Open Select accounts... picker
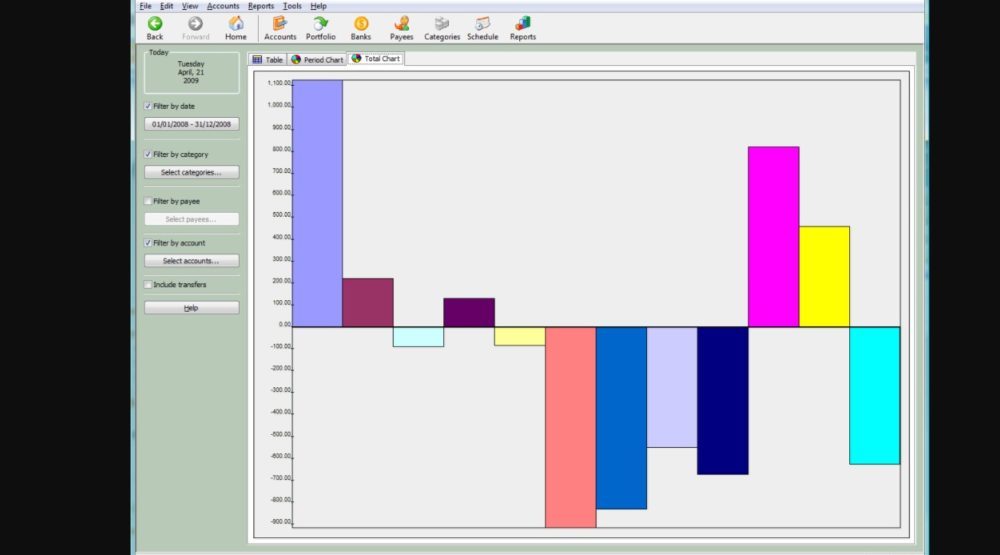 click(x=191, y=261)
